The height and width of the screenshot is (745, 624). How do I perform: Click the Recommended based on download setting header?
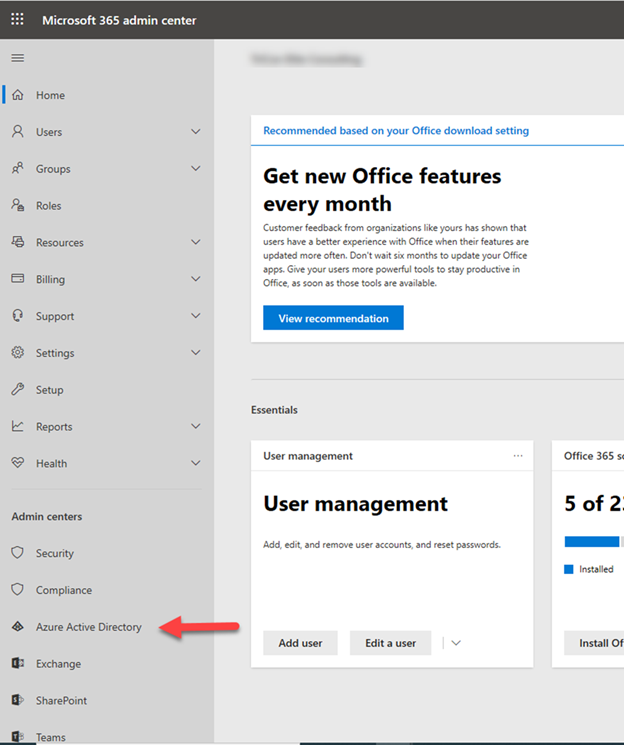(x=396, y=131)
